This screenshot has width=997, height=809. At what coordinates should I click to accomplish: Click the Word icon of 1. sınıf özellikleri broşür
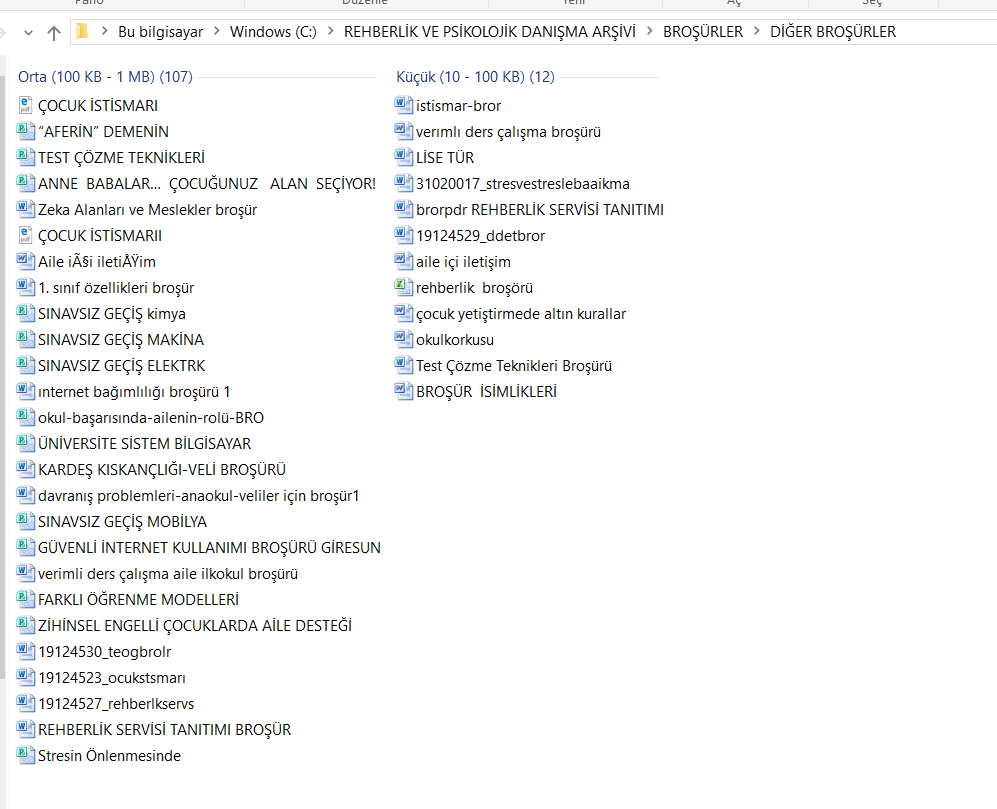pyautogui.click(x=25, y=287)
